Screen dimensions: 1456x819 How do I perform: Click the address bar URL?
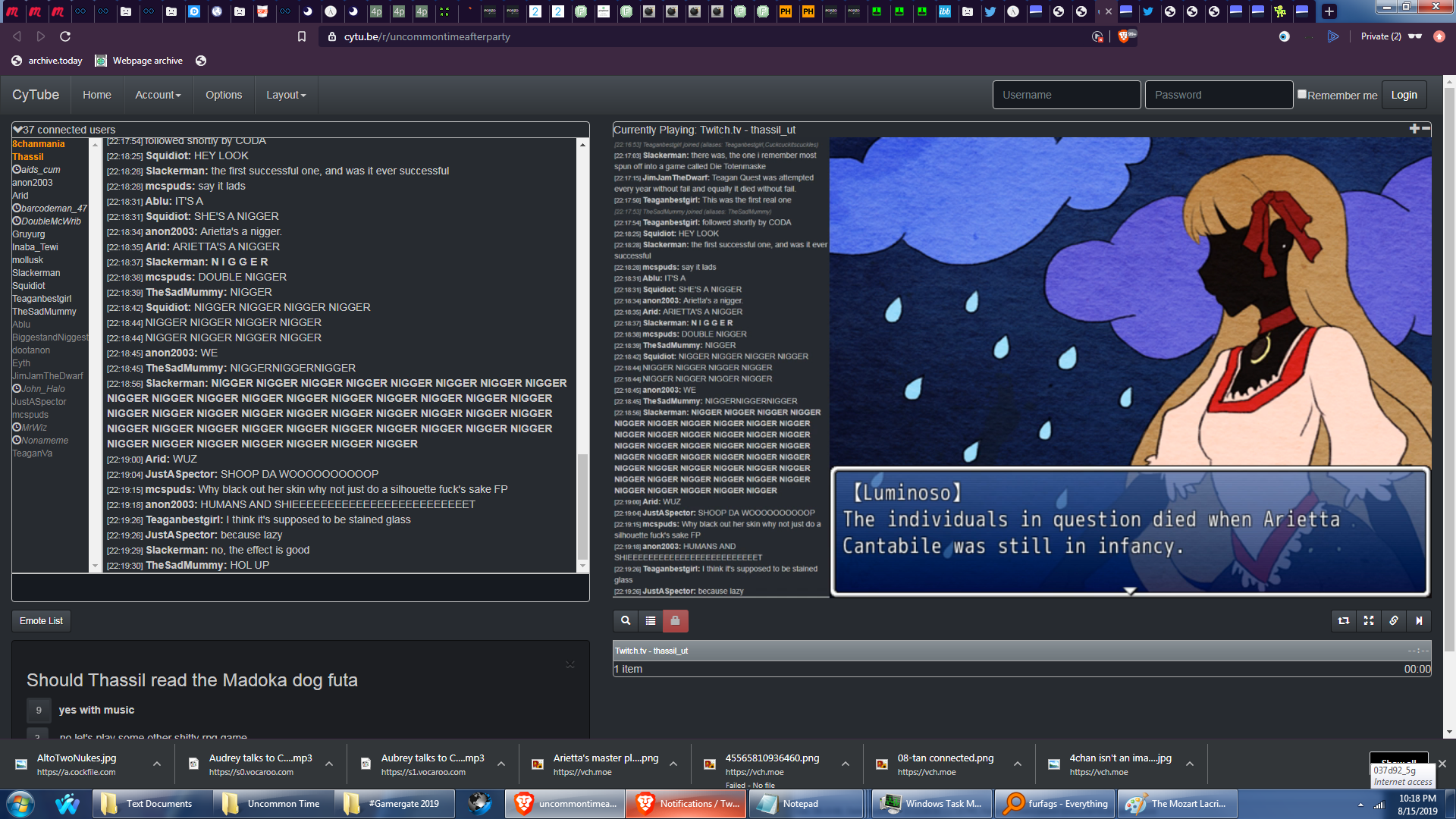tap(427, 36)
